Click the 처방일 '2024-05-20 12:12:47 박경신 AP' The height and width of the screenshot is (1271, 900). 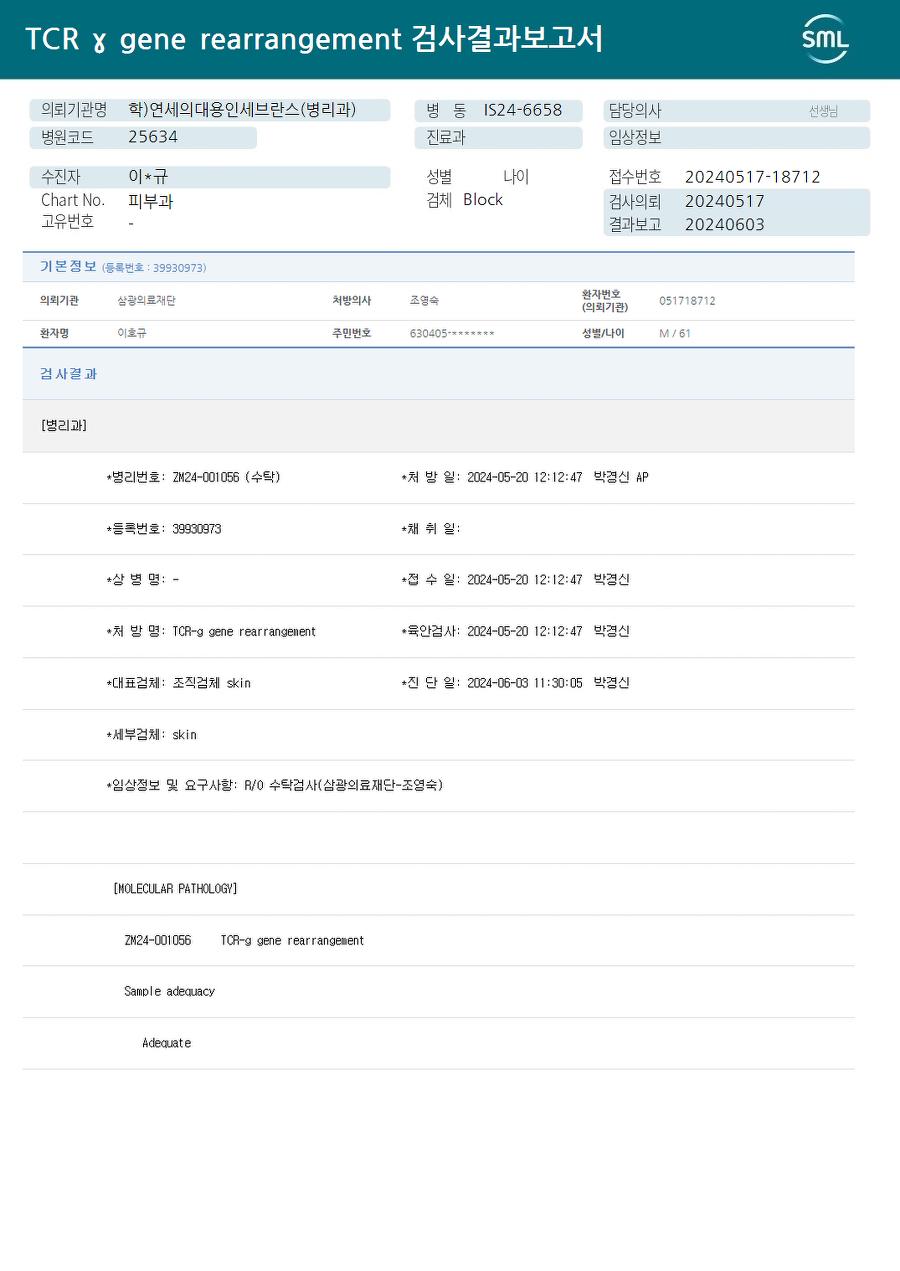(558, 478)
